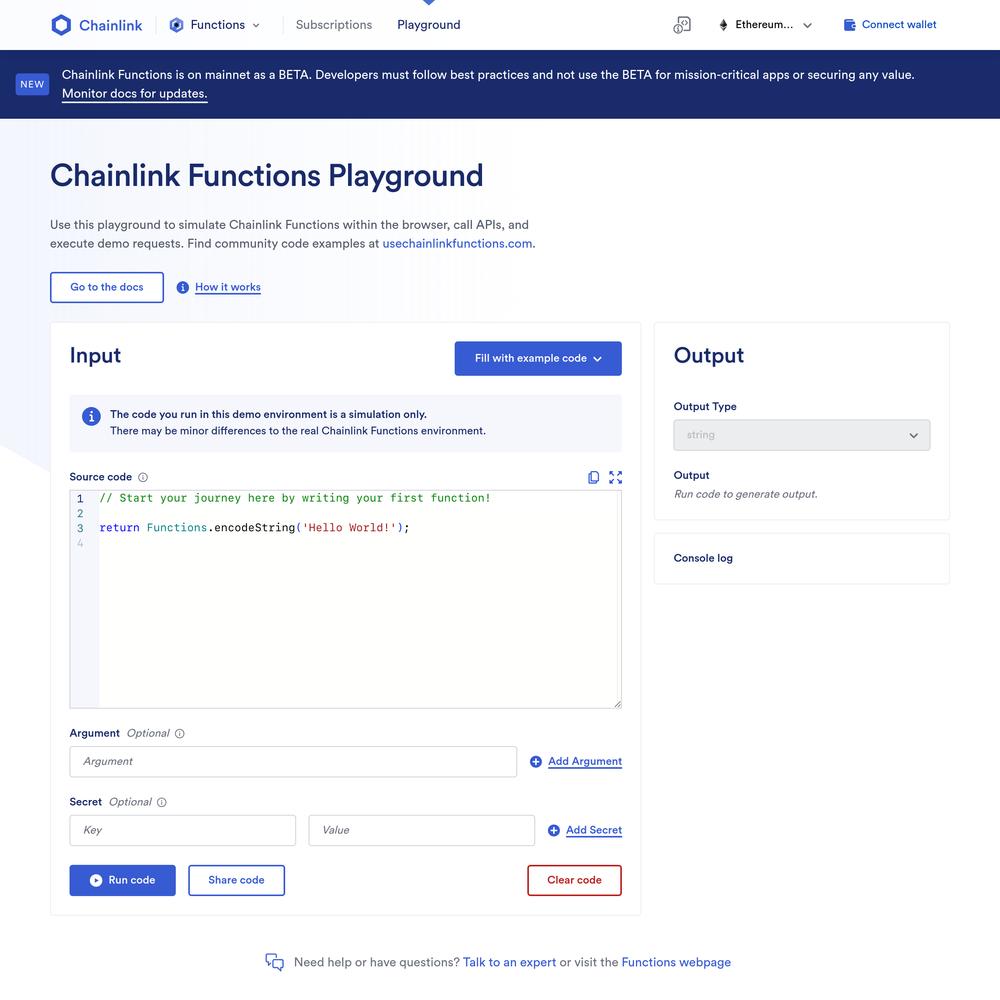The width and height of the screenshot is (1000, 1000).
Task: Expand code editor to fullscreen
Action: tap(615, 477)
